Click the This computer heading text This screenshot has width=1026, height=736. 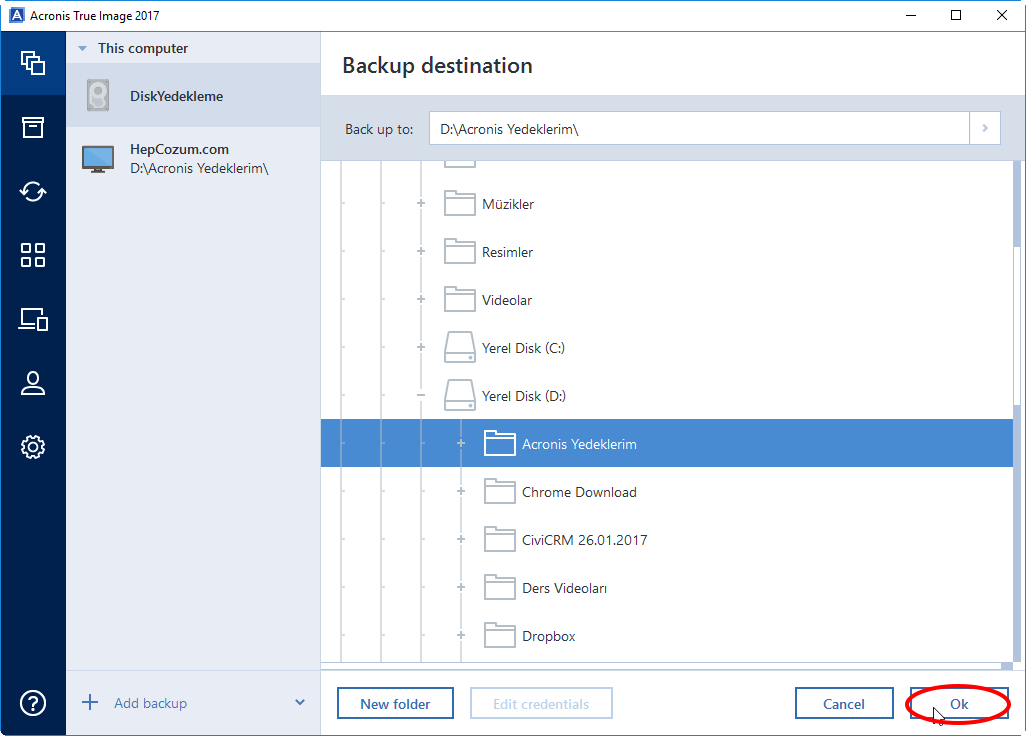(x=143, y=48)
